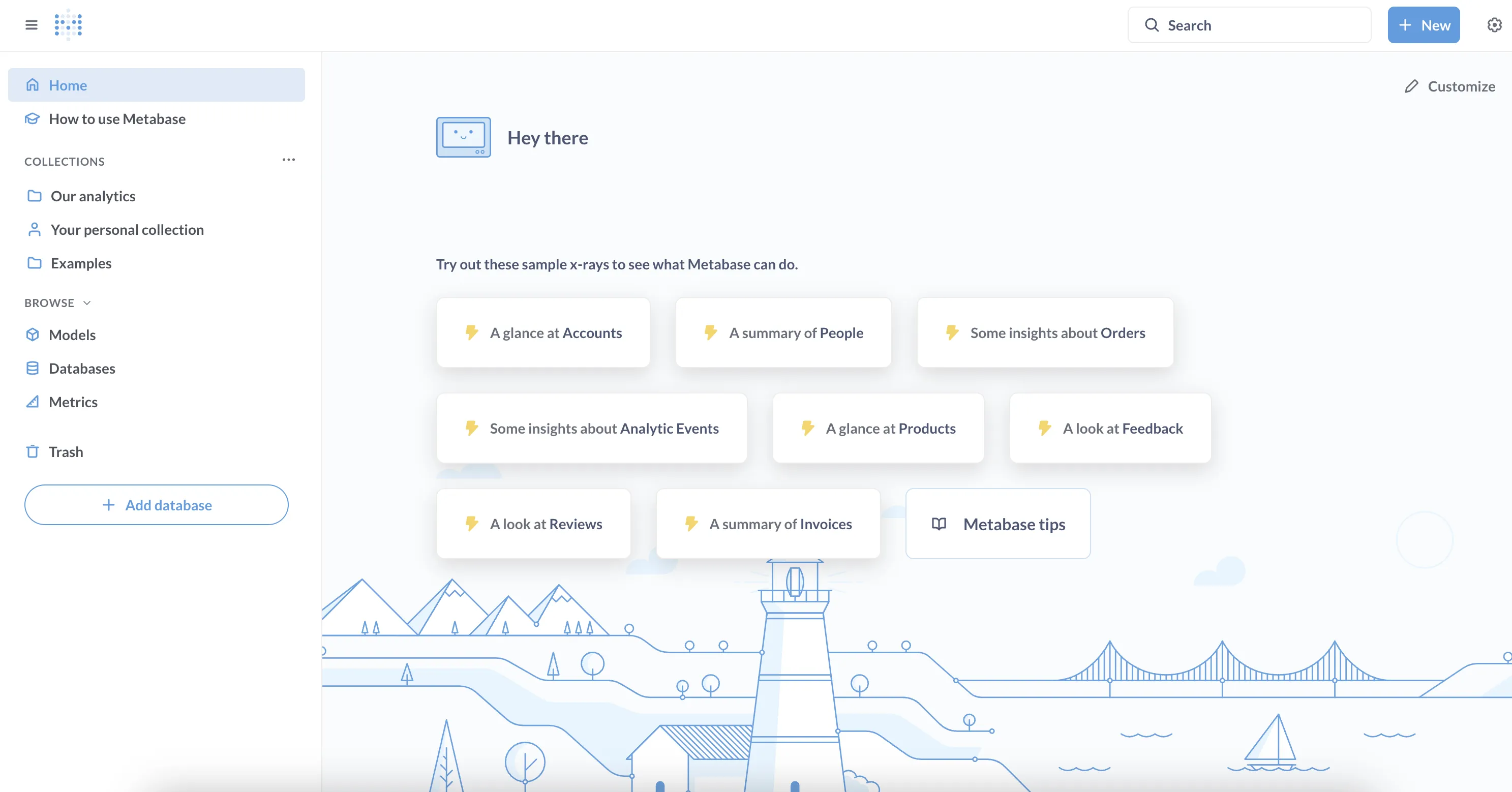Open Your personal collection
Image resolution: width=1512 pixels, height=792 pixels.
(x=128, y=230)
